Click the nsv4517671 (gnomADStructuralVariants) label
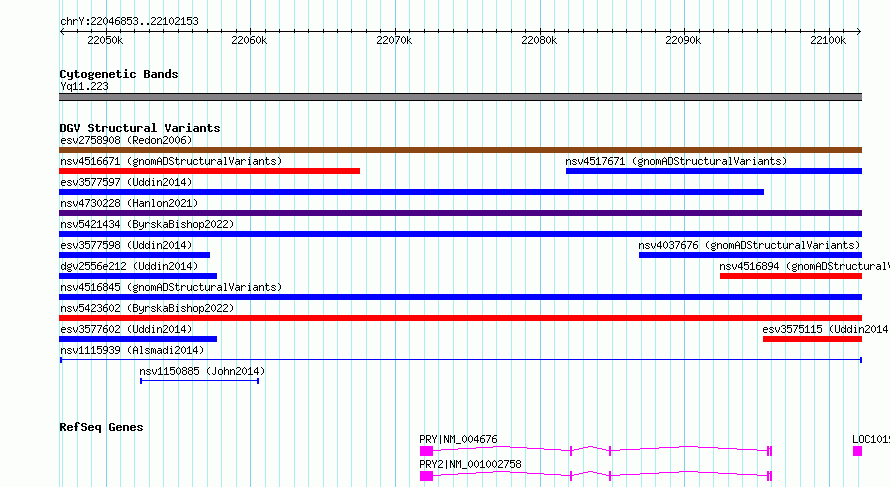Screen dimensions: 890x487 676,161
